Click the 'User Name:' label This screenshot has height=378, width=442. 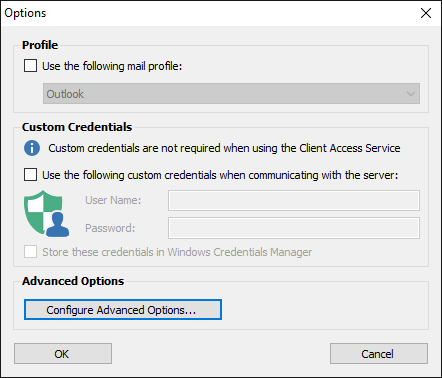(113, 200)
